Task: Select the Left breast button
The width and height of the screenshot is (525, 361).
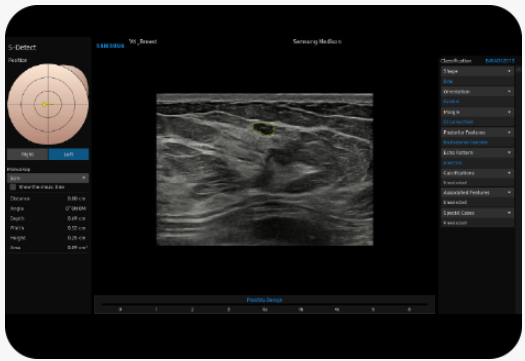Action: pos(69,154)
